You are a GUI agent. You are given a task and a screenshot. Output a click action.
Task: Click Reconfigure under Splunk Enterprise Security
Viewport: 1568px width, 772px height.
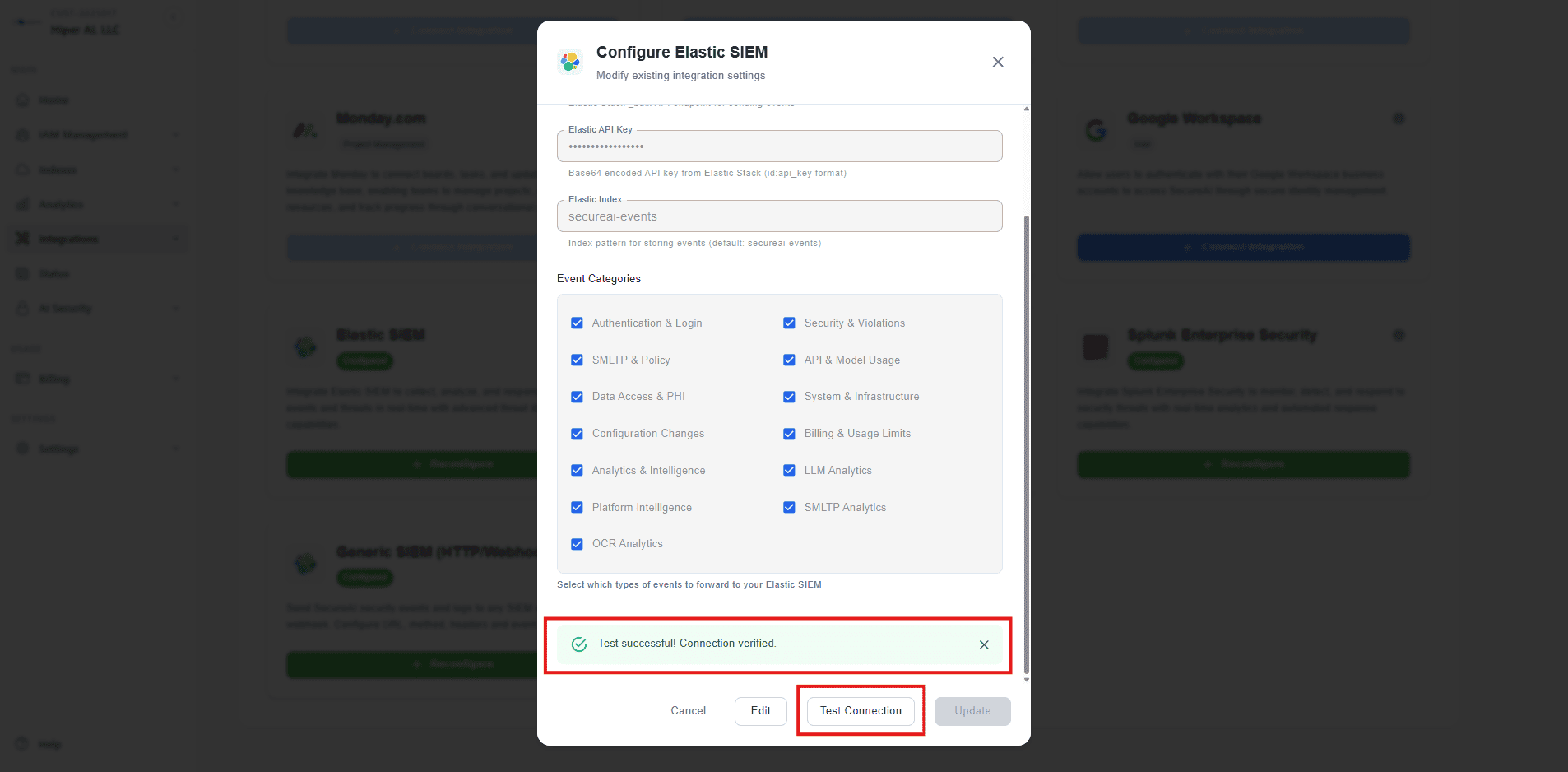[1244, 464]
